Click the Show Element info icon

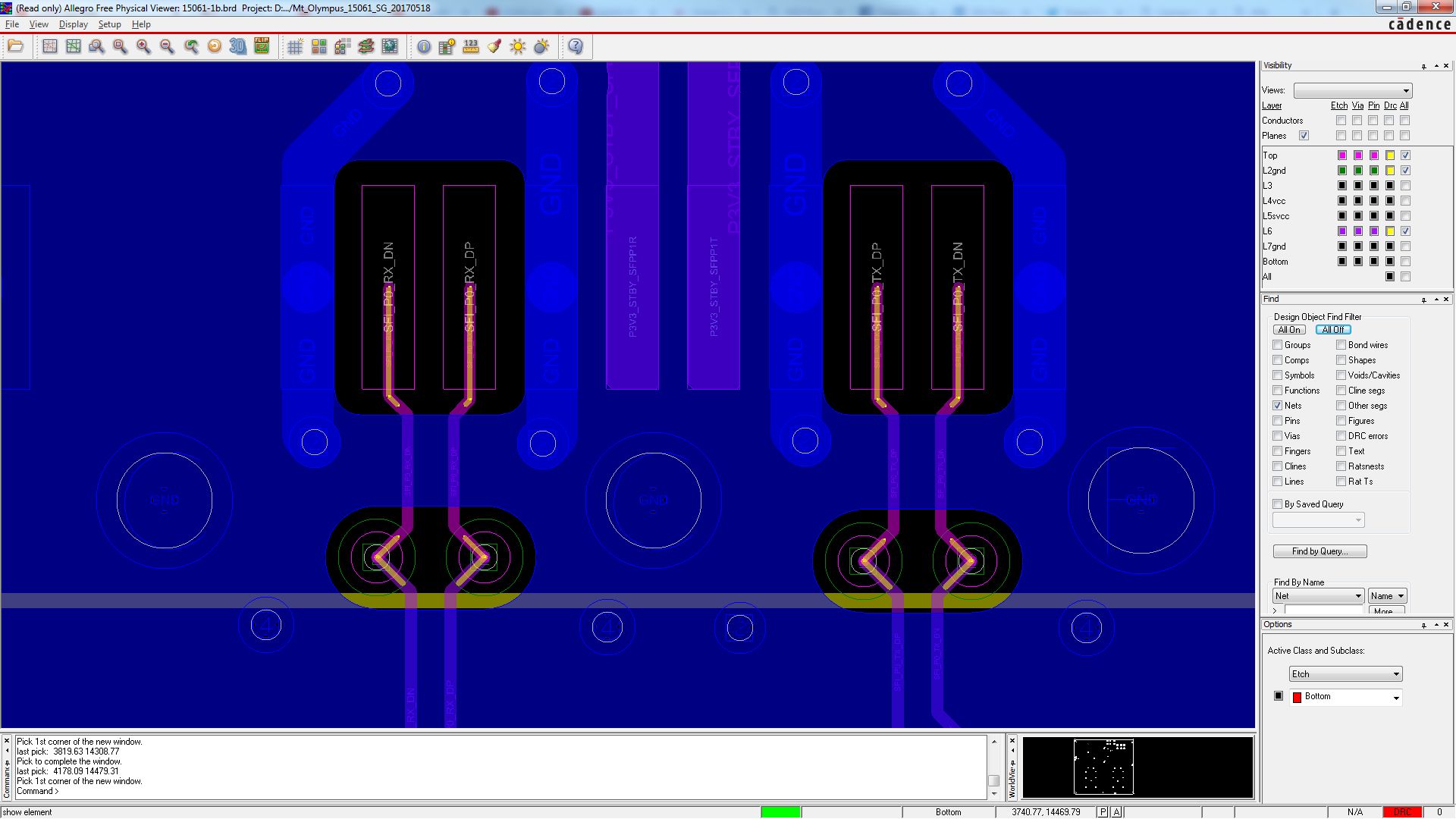coord(424,47)
